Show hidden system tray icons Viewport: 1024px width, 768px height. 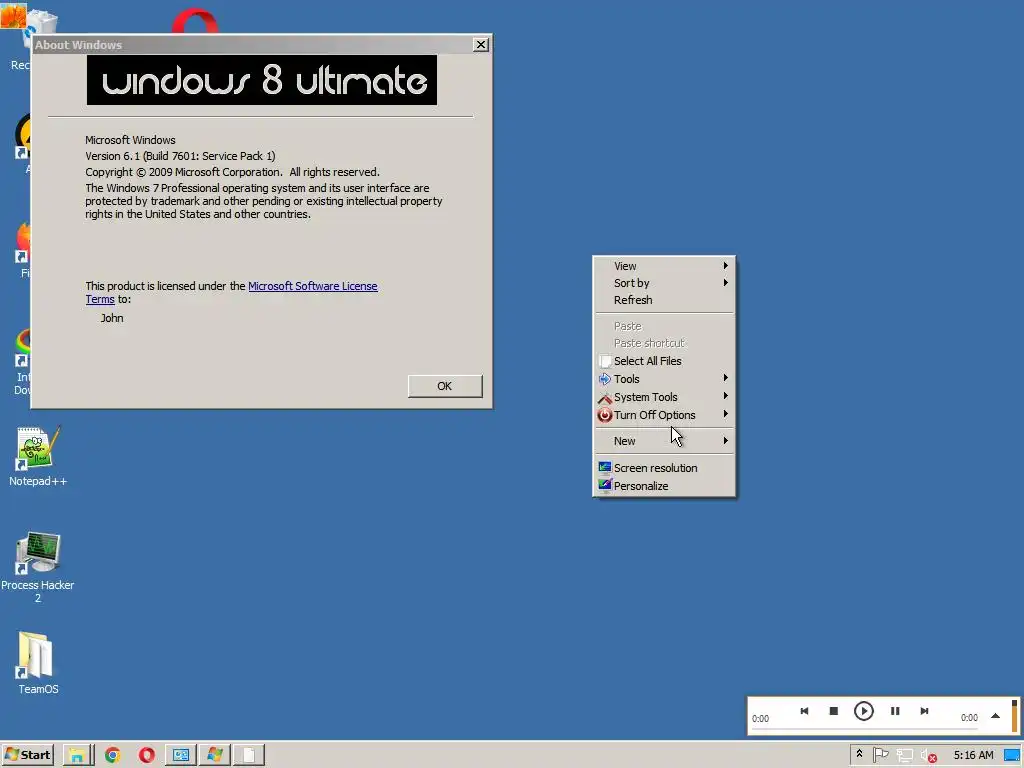(859, 754)
